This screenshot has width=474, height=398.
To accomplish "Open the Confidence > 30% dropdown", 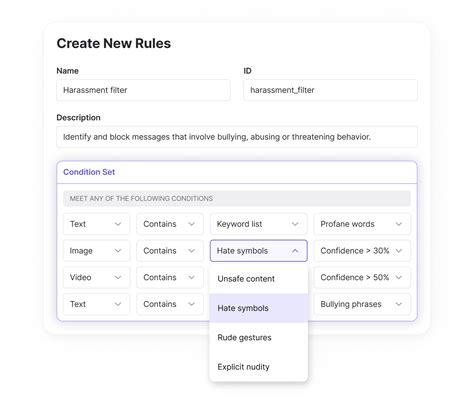I will tap(362, 251).
